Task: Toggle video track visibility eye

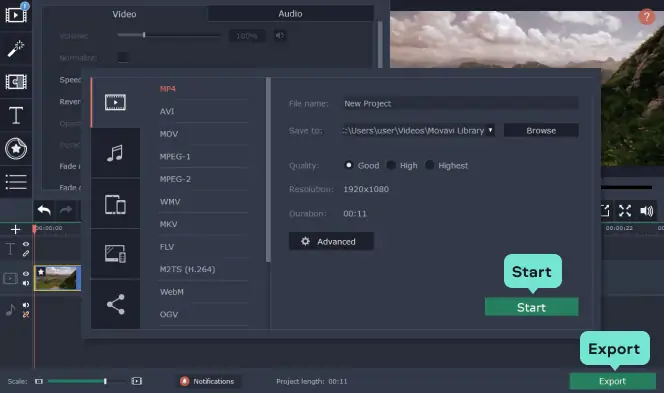Action: 26,274
